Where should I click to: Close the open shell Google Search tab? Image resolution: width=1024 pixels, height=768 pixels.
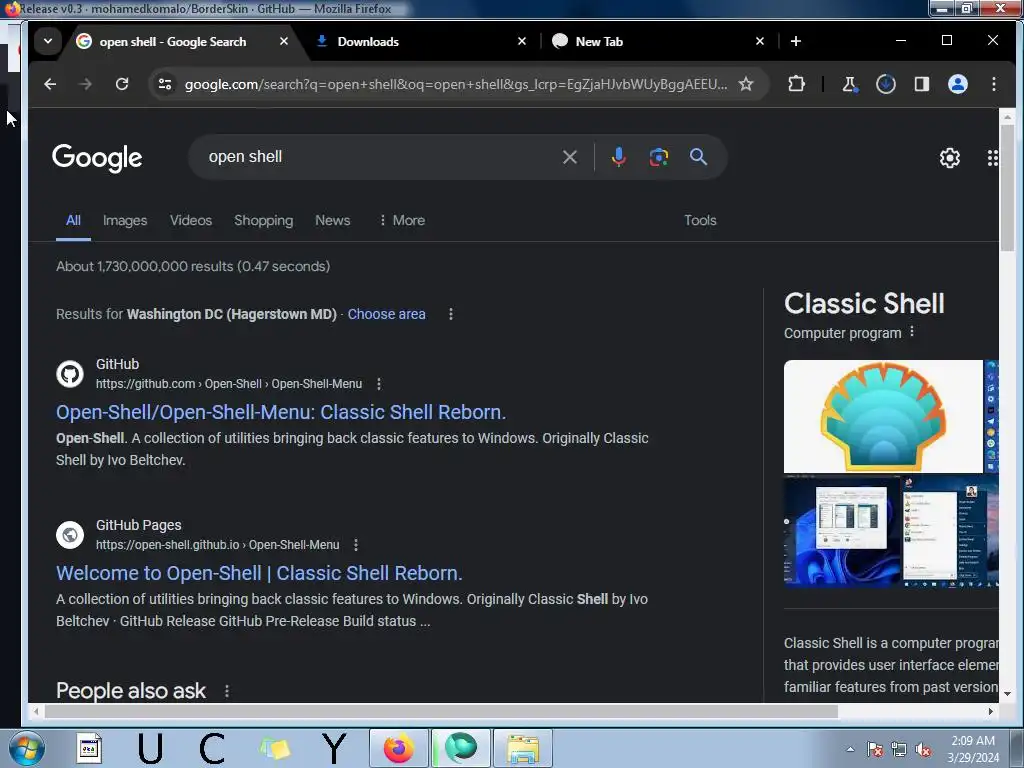click(x=283, y=41)
